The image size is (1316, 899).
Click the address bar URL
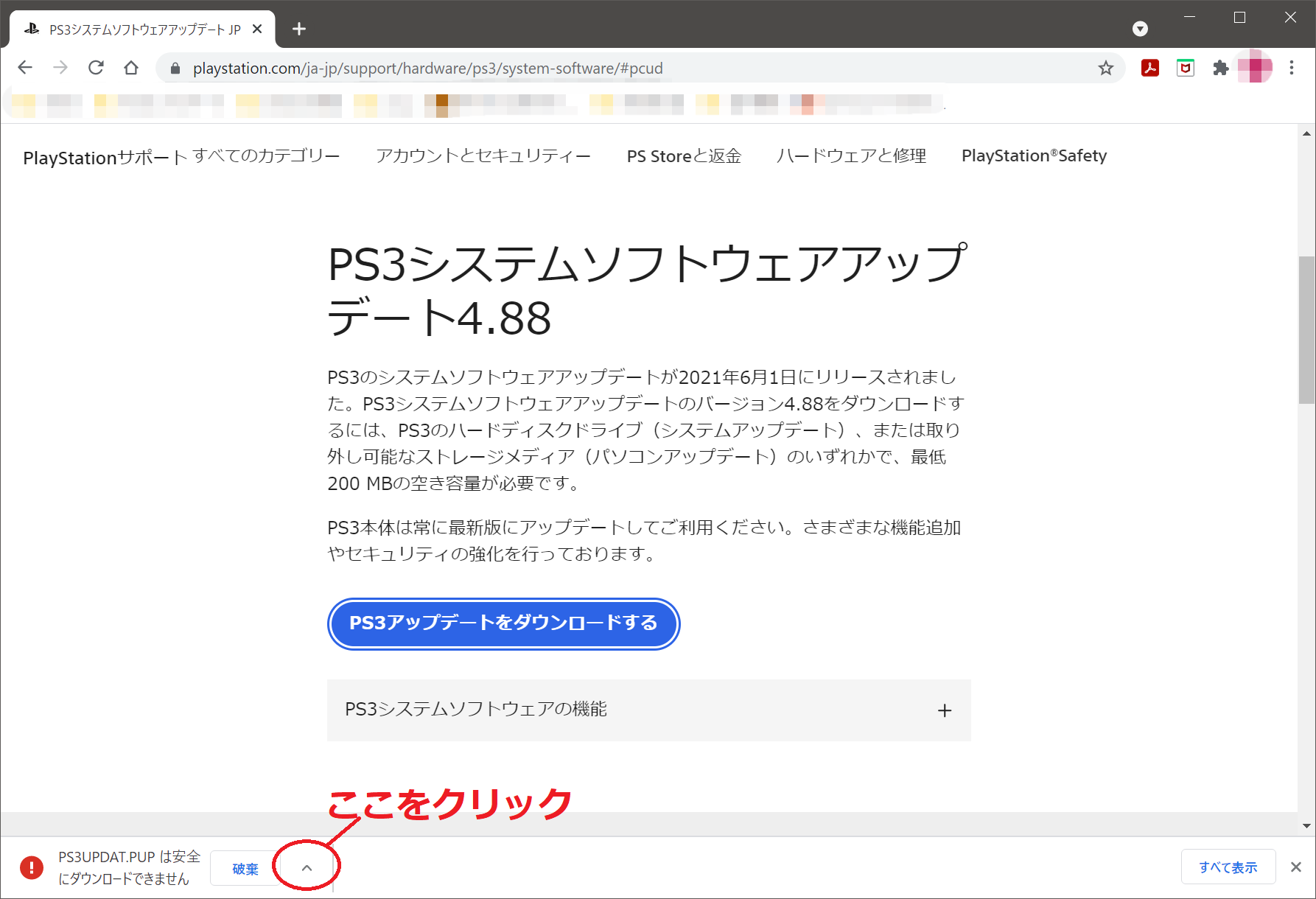[427, 69]
